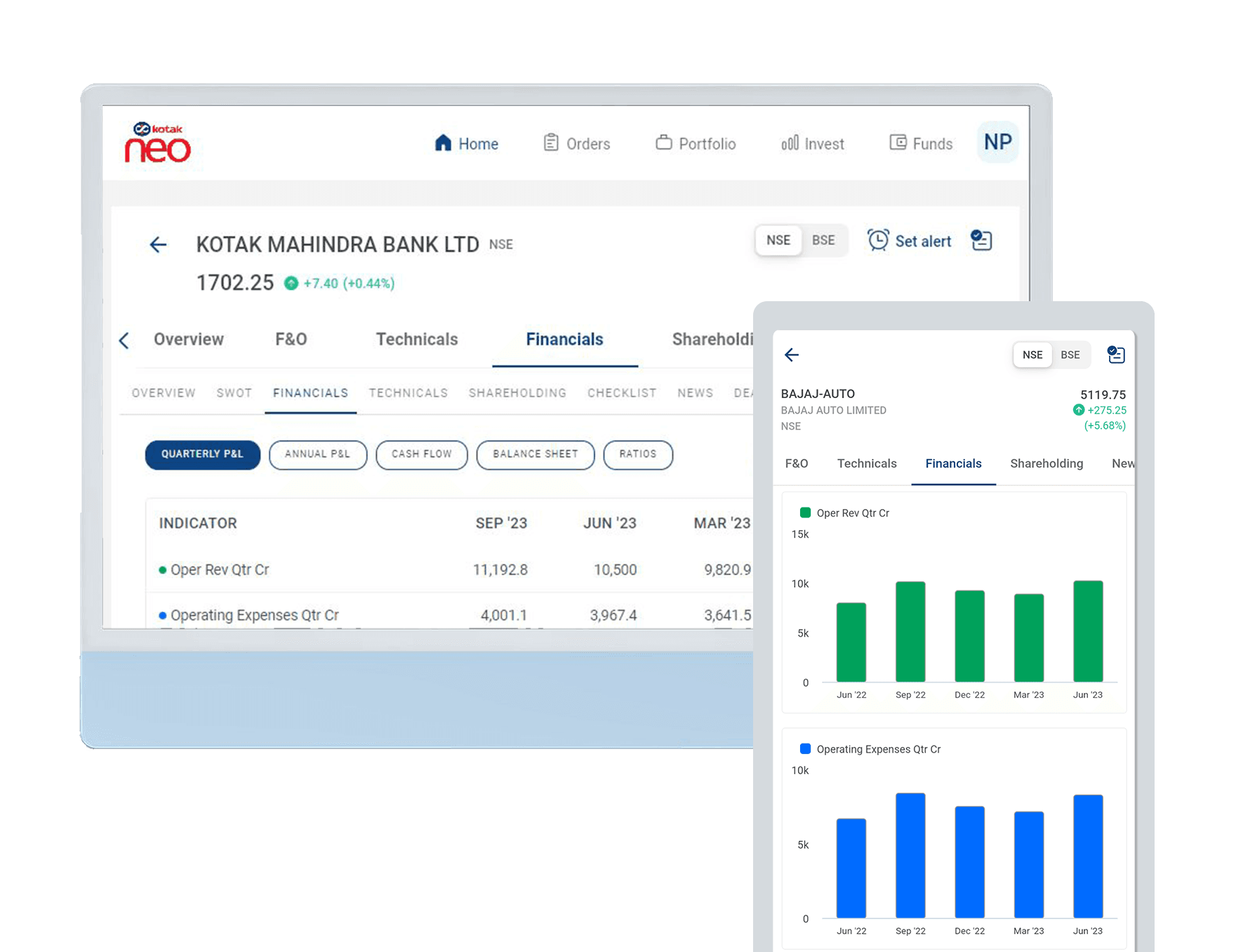Switch Bajaj-Auto panel exchange to BSE

click(x=1070, y=355)
